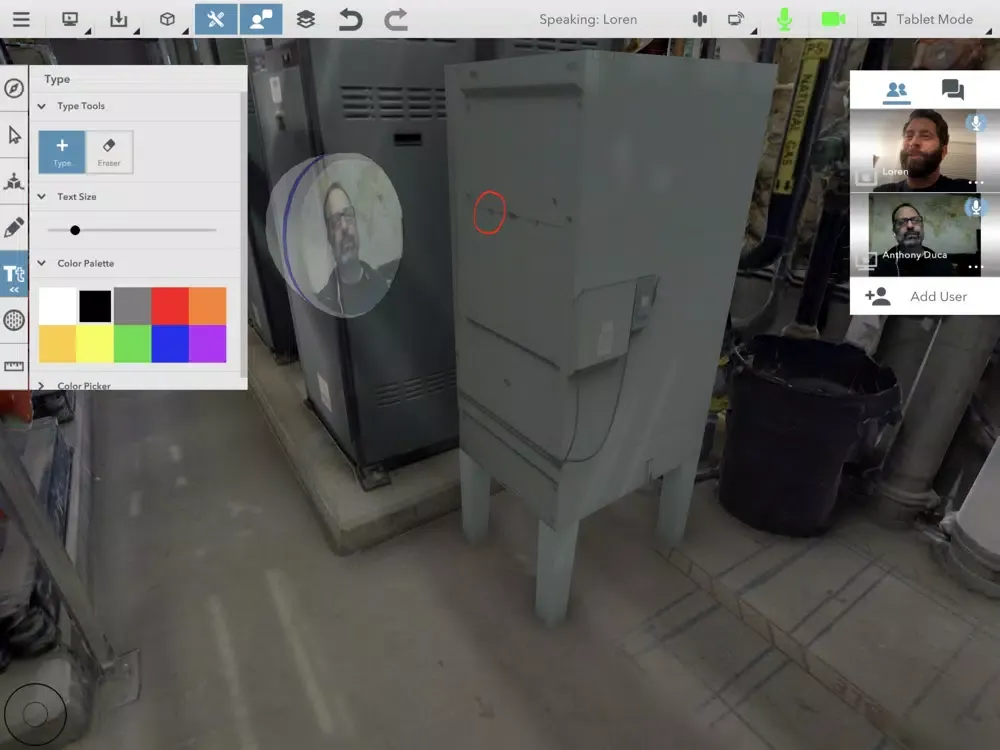Redo the last action
This screenshot has height=750, width=1000.
(395, 19)
